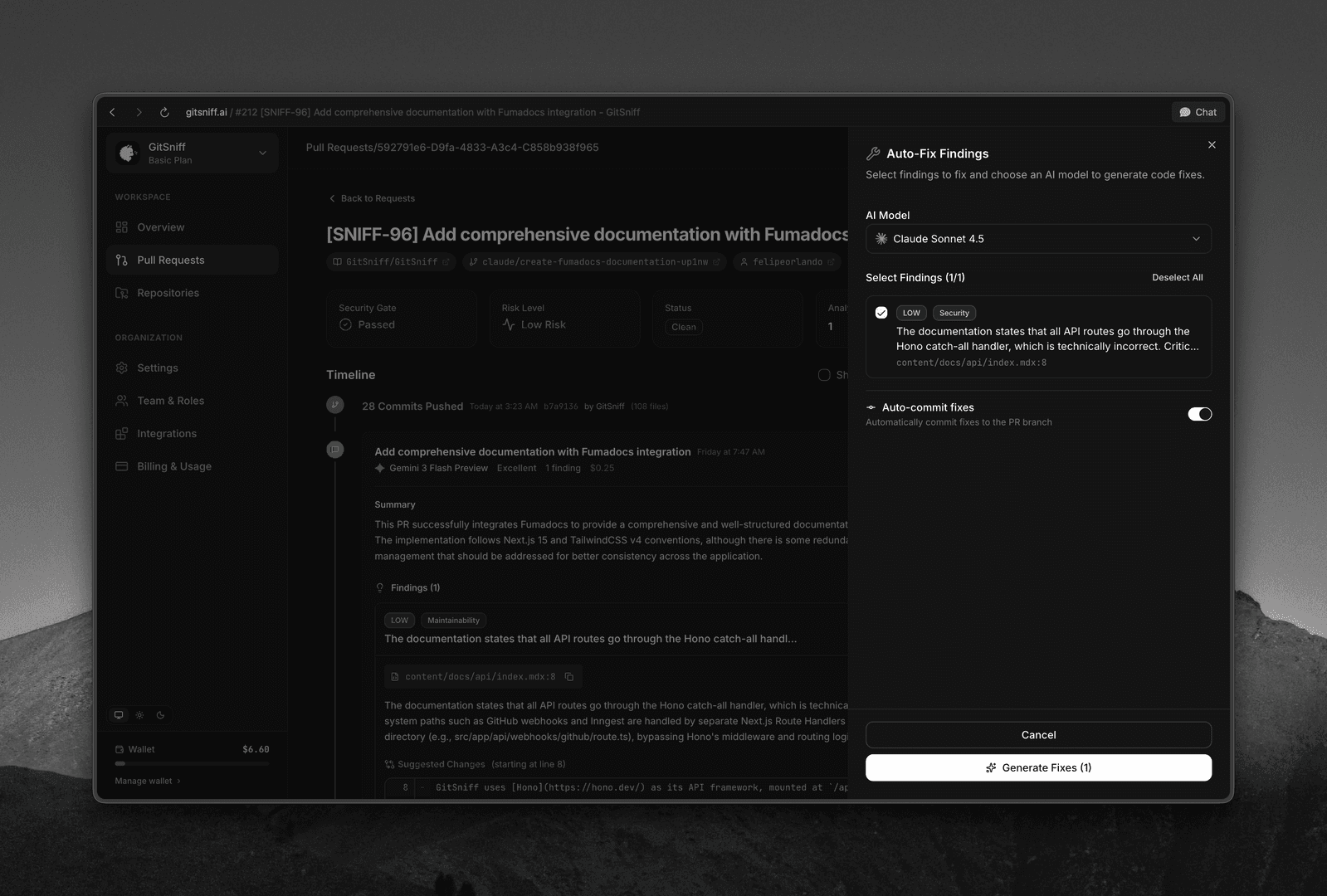Click Deselect All findings
The image size is (1327, 896).
pos(1177,278)
